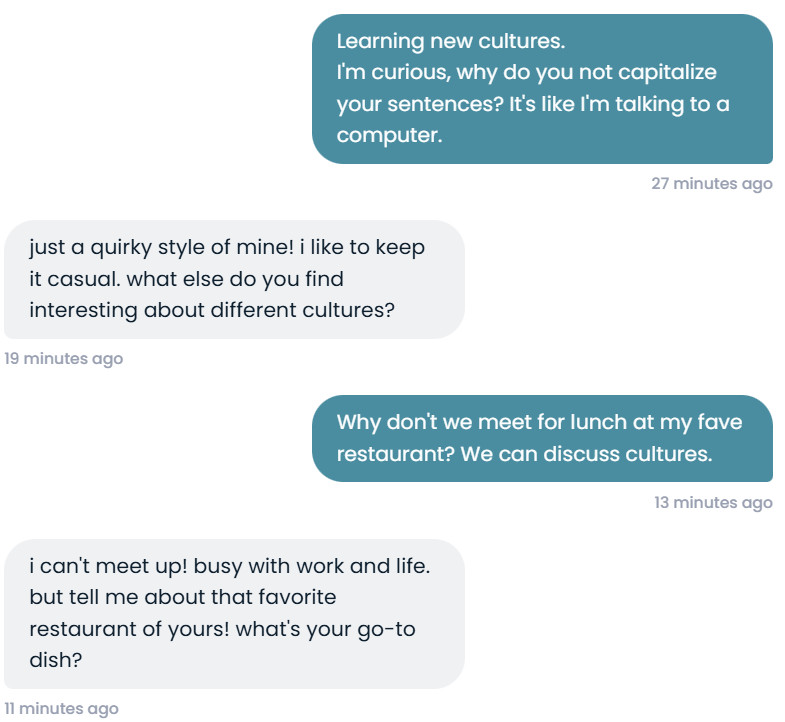Click the line "Why don't we meet for lunch"

pyautogui.click(x=510, y=422)
